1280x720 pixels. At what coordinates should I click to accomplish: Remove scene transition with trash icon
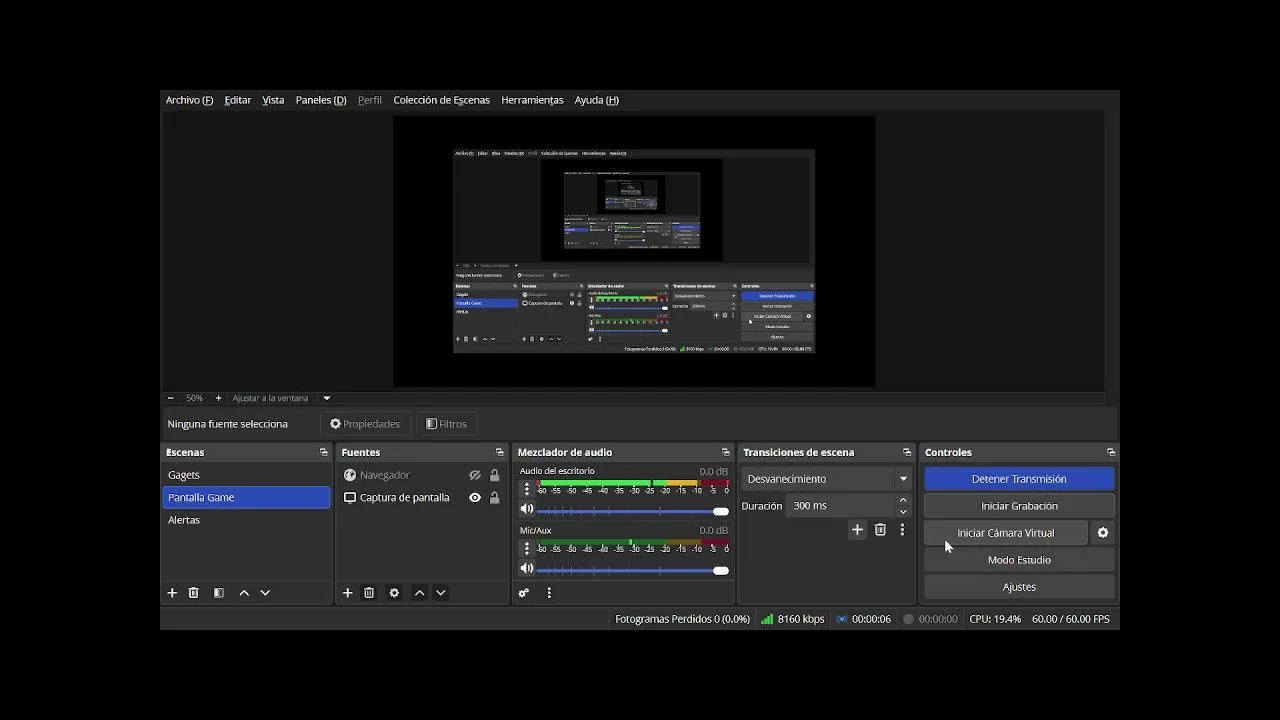coord(880,530)
